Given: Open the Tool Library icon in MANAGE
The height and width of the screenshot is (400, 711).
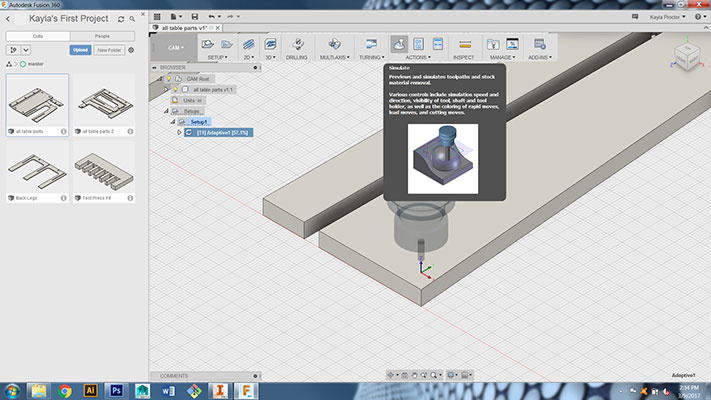Looking at the screenshot, I should point(493,44).
